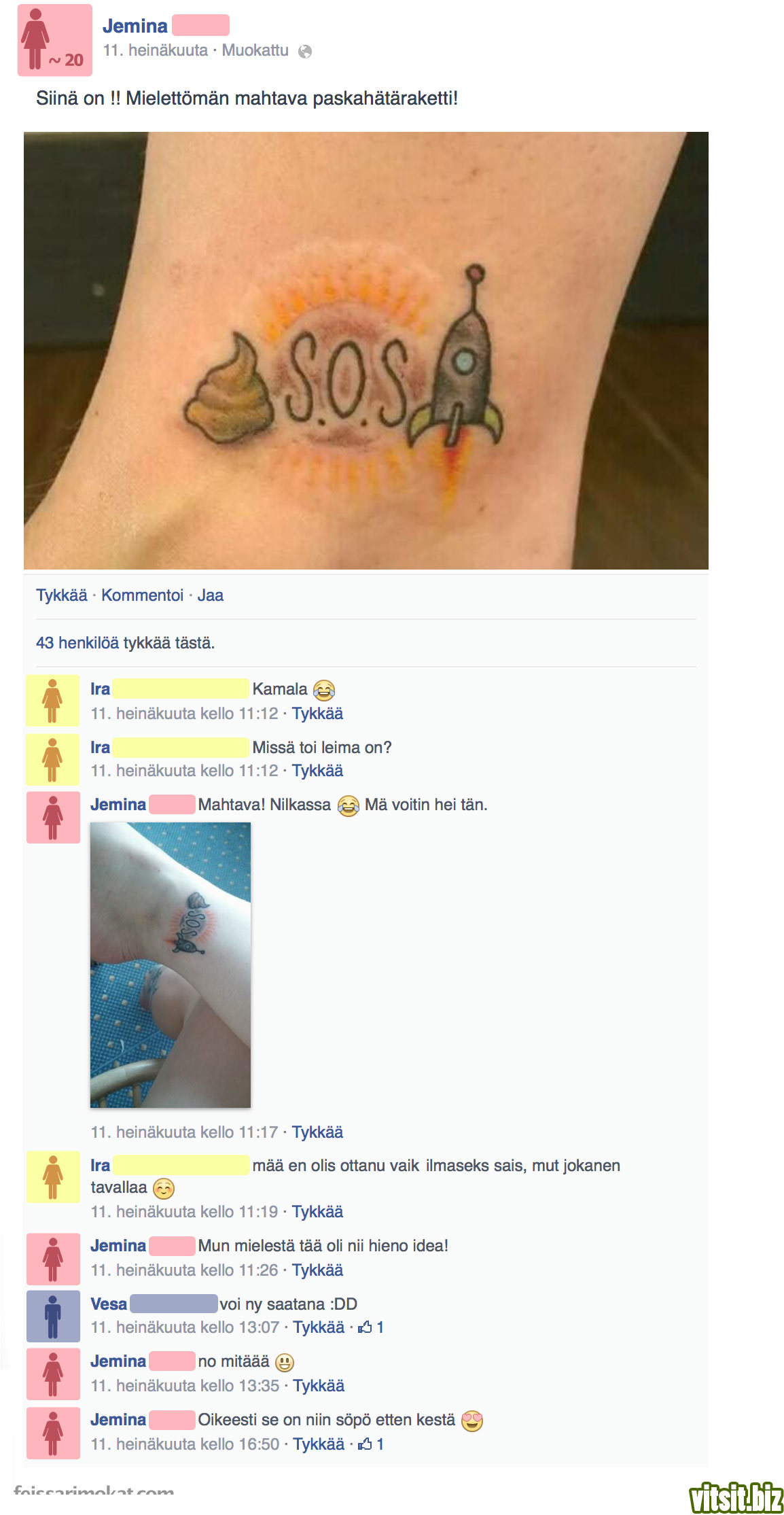Click the globe public visibility icon

[x=305, y=52]
